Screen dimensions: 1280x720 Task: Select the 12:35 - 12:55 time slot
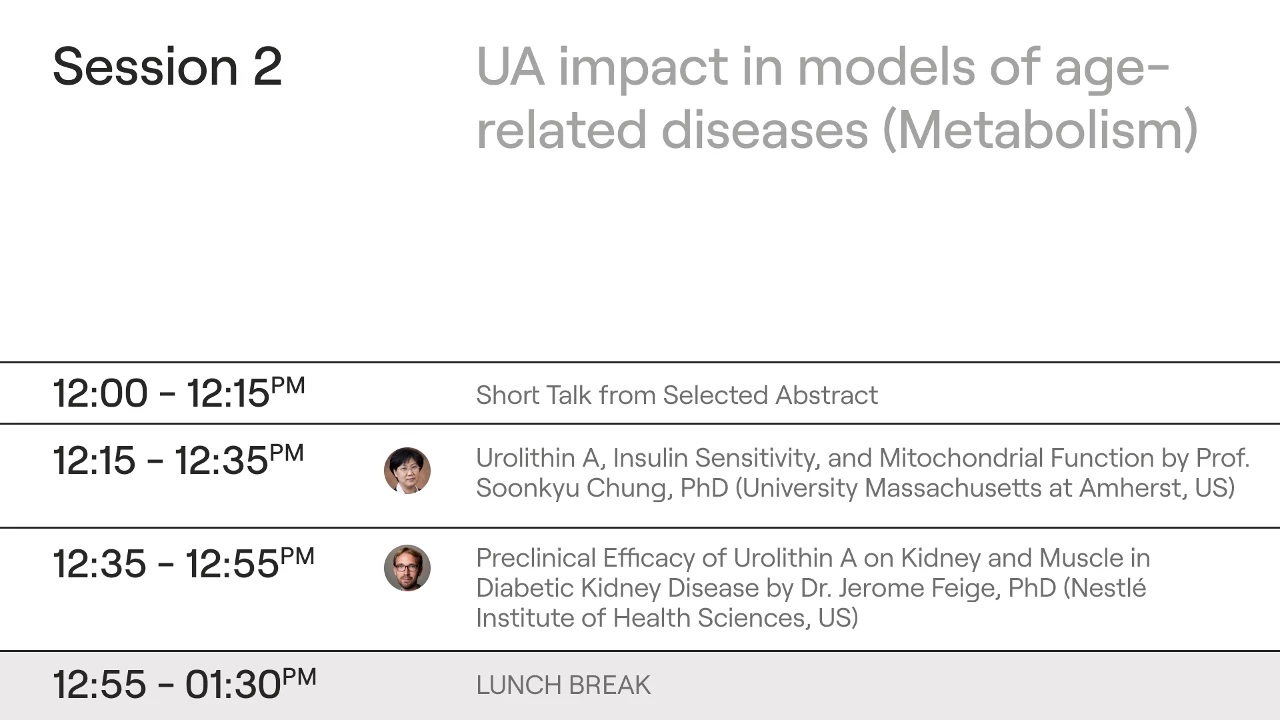(183, 562)
